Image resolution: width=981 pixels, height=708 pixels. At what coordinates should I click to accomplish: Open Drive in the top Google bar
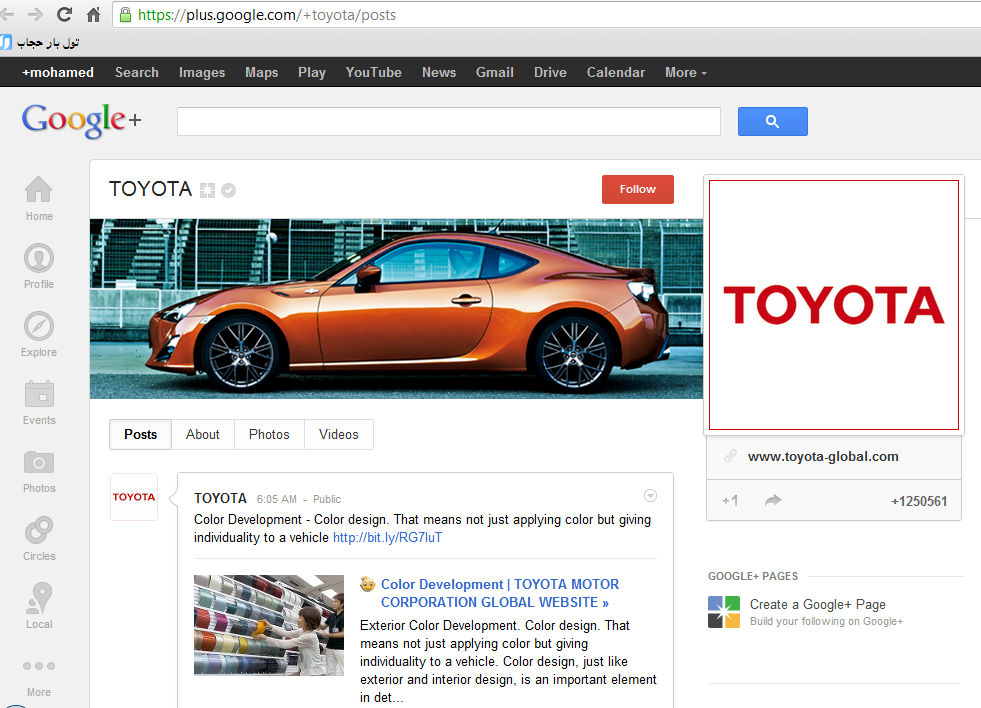pos(550,73)
